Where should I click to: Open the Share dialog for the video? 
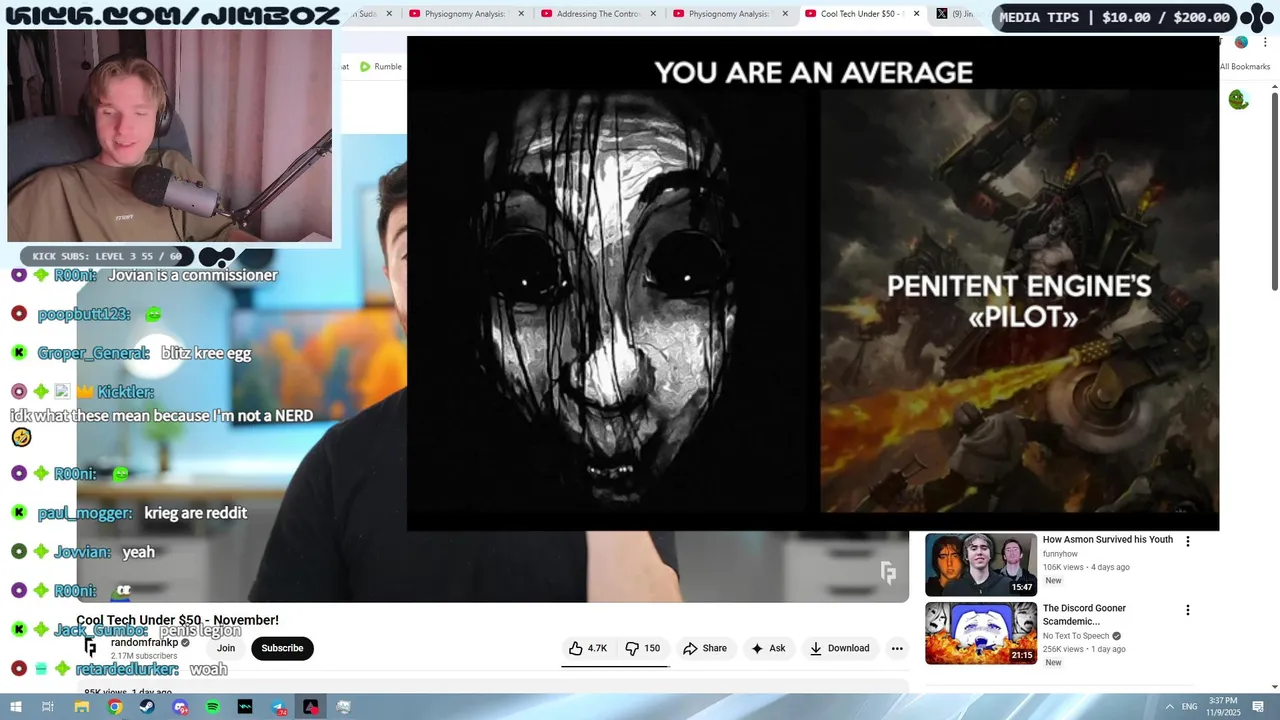tap(704, 648)
